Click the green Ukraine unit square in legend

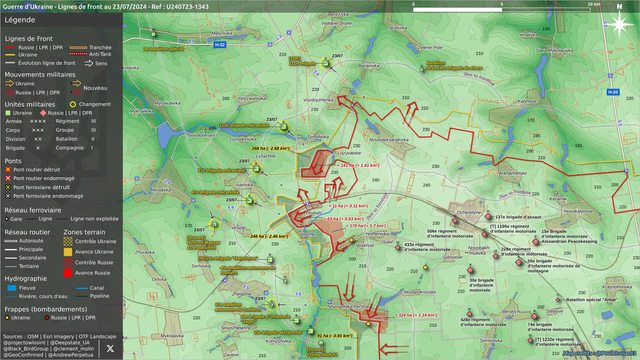click(8, 113)
